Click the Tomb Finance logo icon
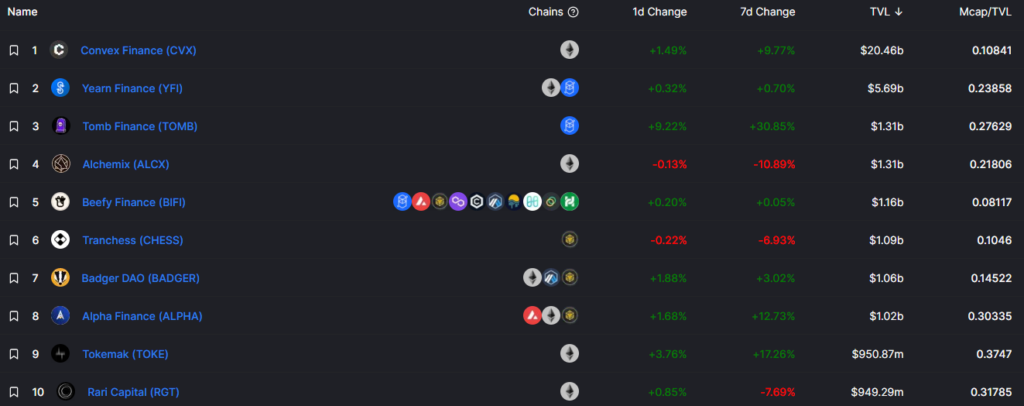 pyautogui.click(x=60, y=126)
